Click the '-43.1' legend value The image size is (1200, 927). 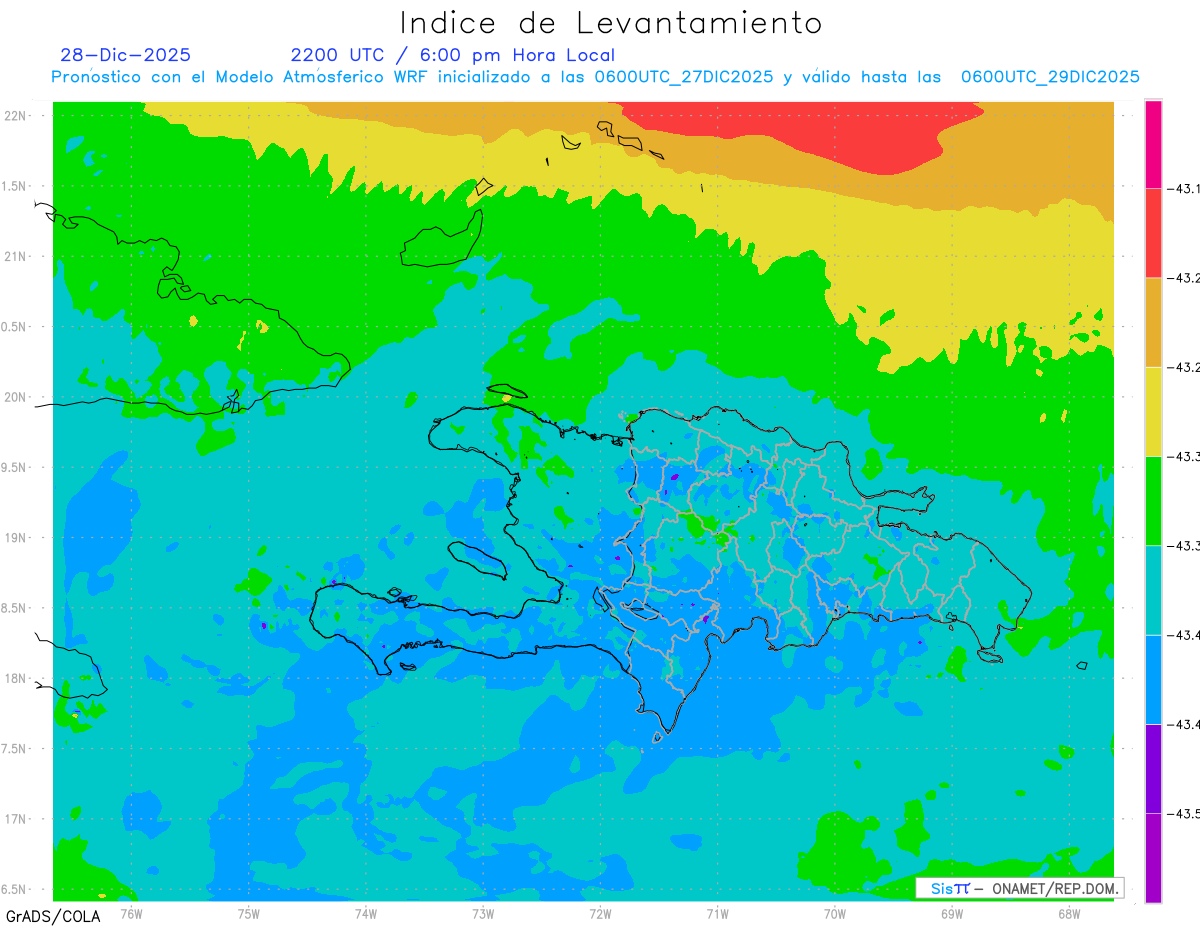pos(1184,188)
